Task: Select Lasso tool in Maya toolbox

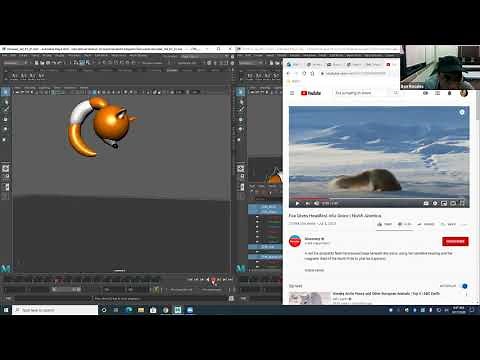Action: click(x=6, y=102)
